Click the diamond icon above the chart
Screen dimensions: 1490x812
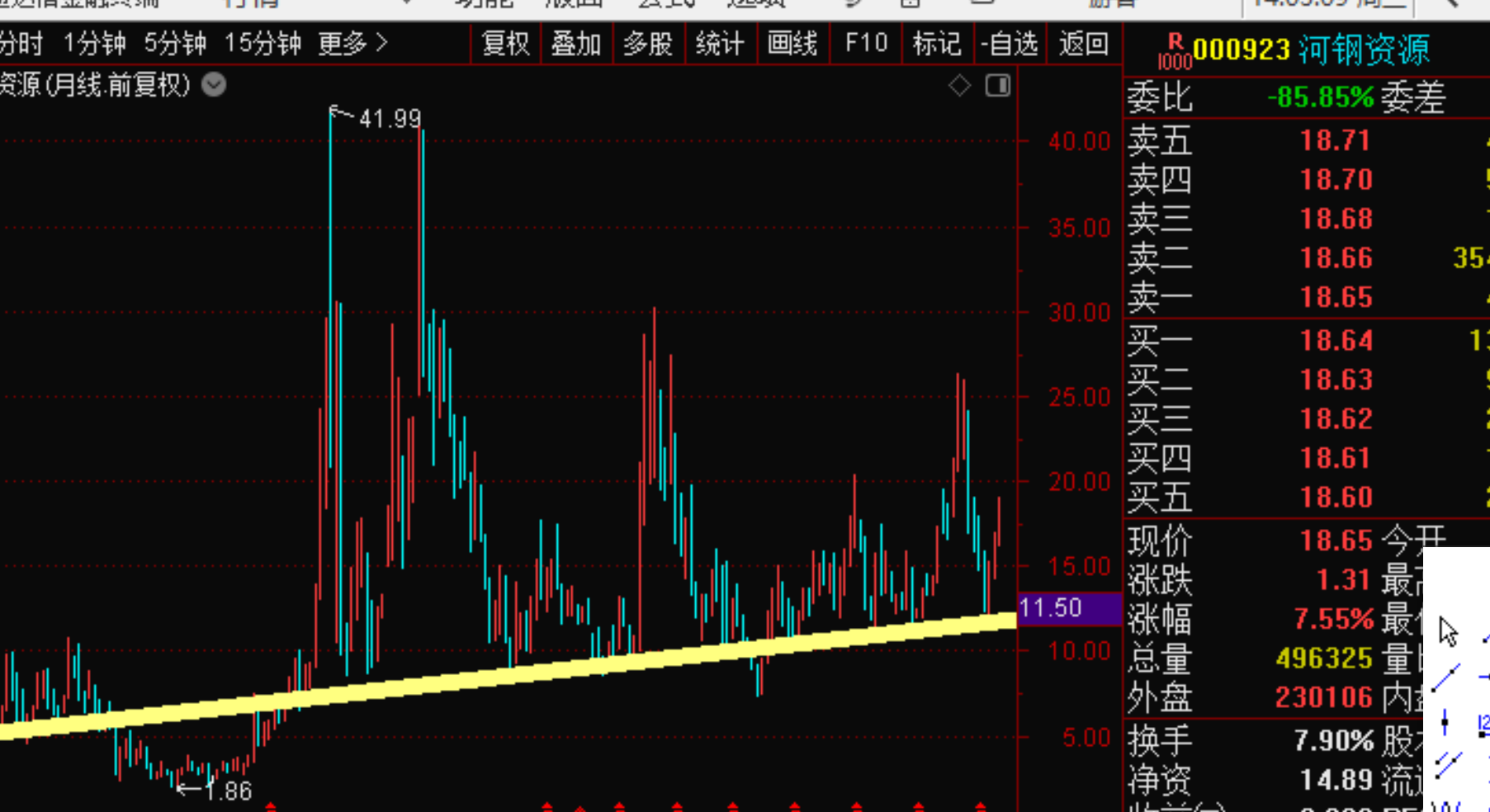959,85
